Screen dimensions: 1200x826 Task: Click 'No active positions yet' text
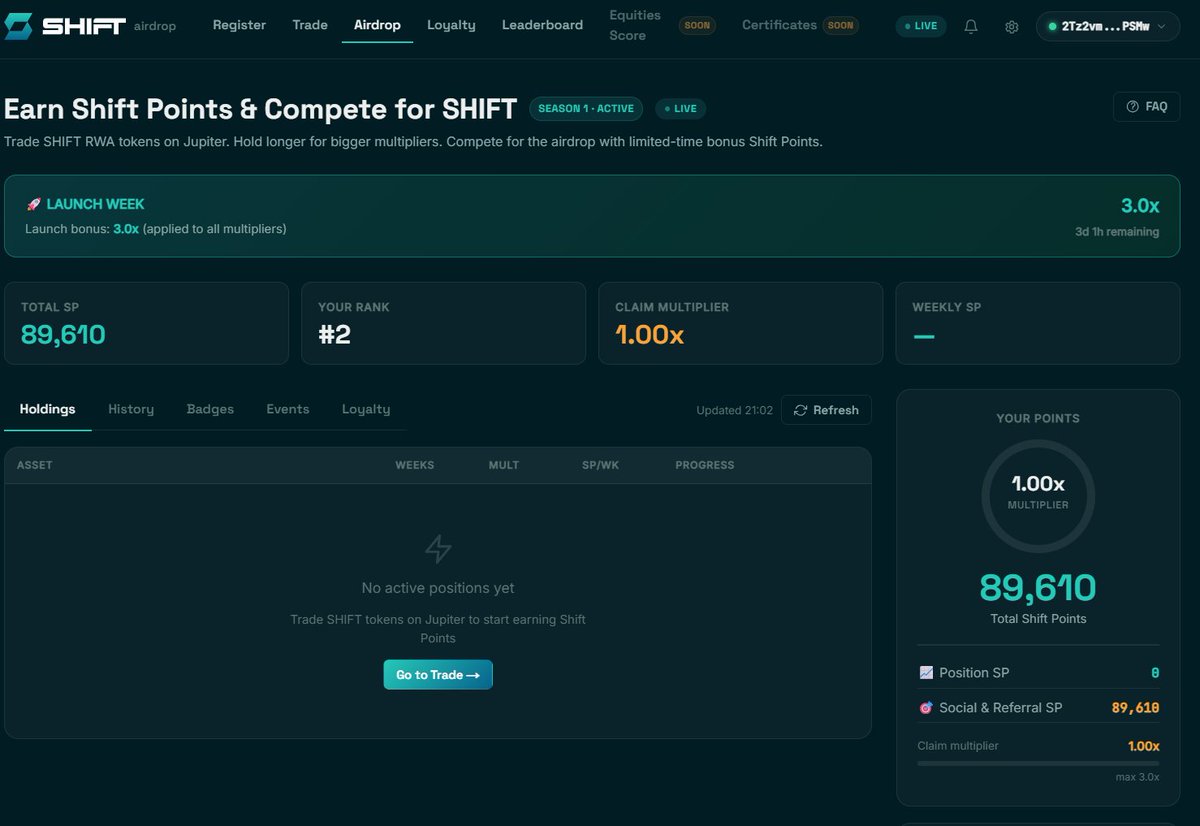438,588
